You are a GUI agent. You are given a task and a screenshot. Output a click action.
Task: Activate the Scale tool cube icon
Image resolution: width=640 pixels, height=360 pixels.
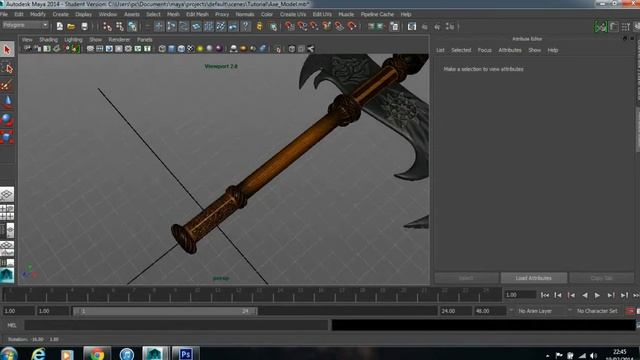click(x=7, y=137)
